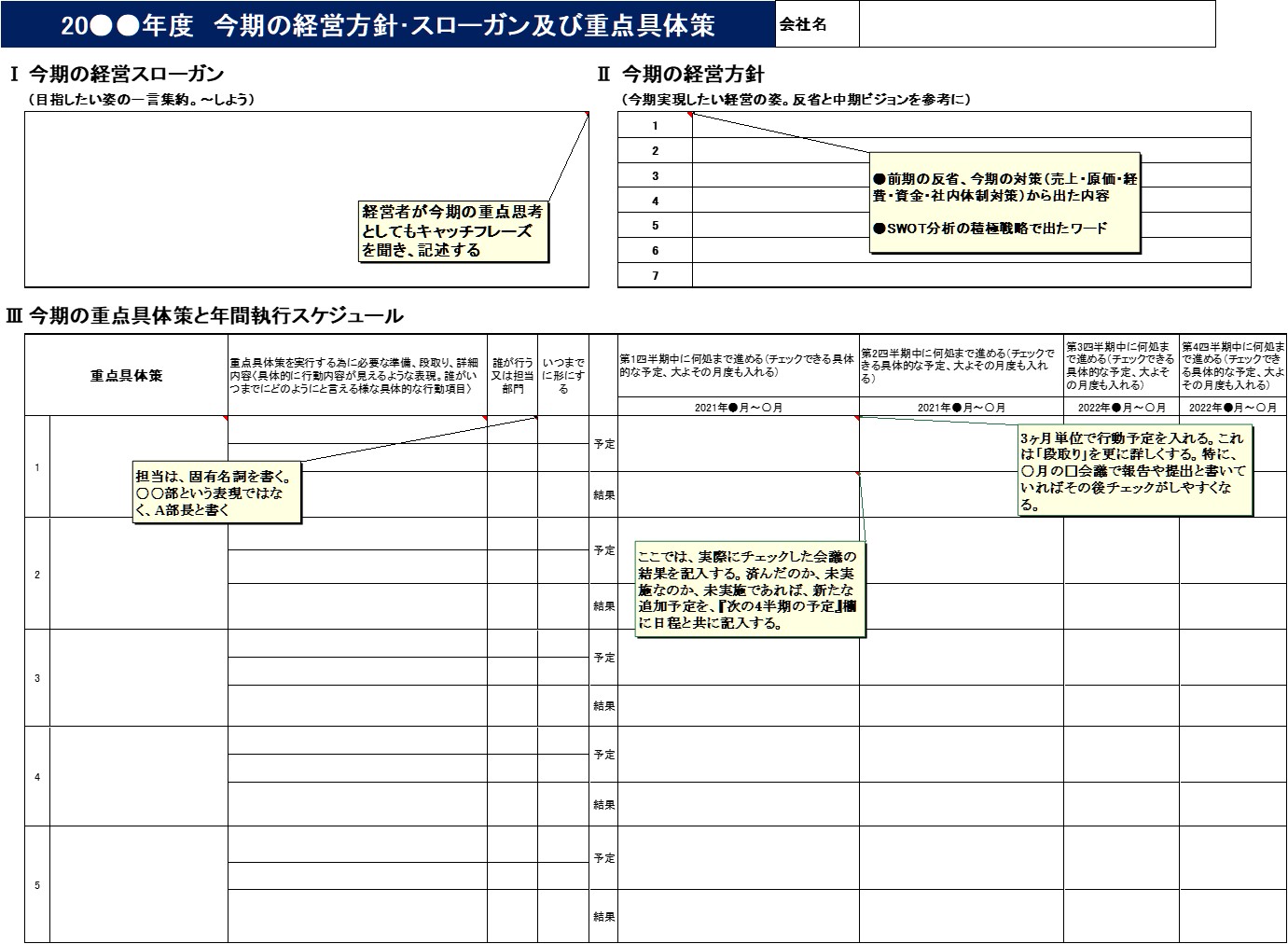Click item 1 first-quarter 予定 cell

[737, 445]
